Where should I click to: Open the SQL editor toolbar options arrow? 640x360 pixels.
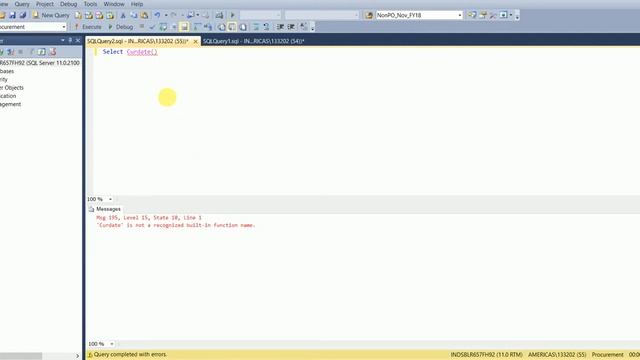(x=313, y=28)
